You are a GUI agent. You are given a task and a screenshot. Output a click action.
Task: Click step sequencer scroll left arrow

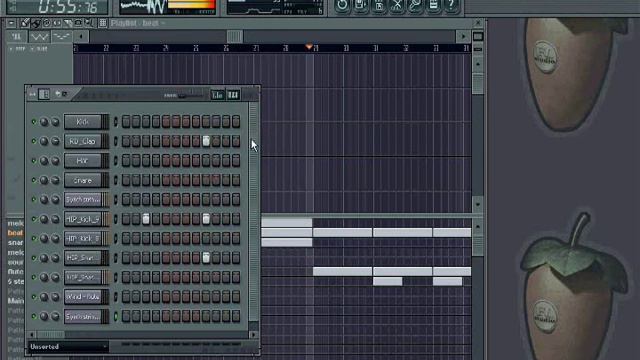[33, 335]
